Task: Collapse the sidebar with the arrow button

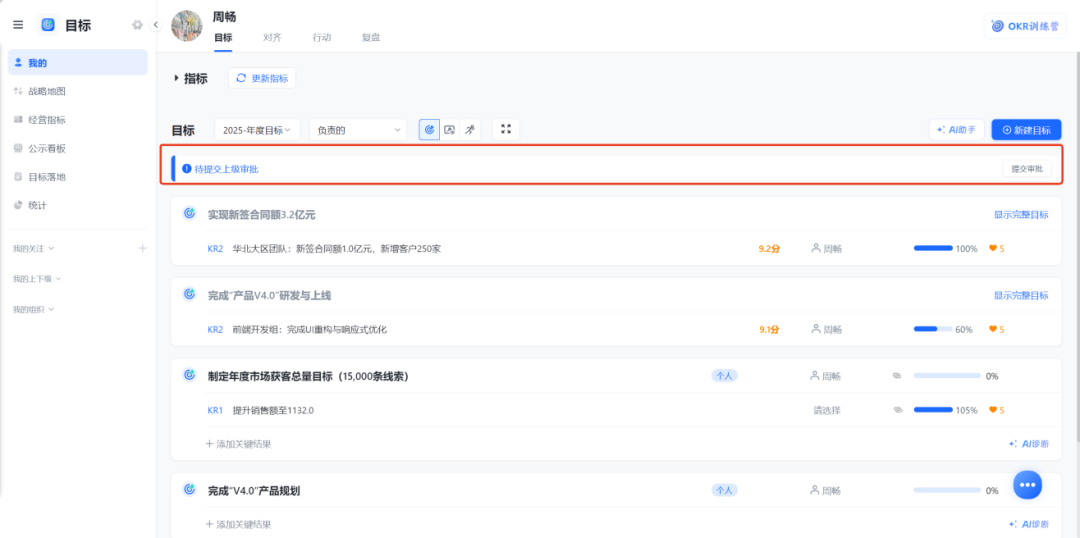Action: 156,25
